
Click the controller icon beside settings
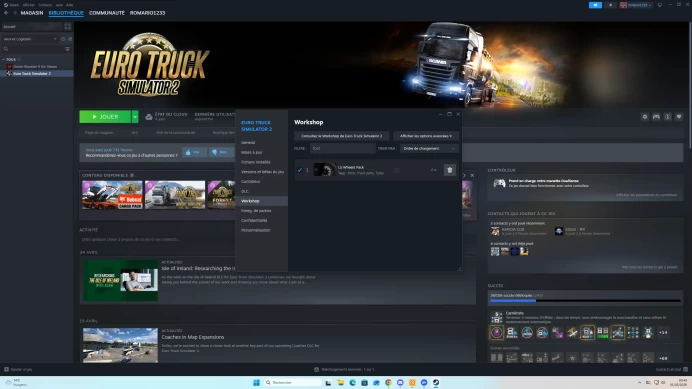(656, 117)
